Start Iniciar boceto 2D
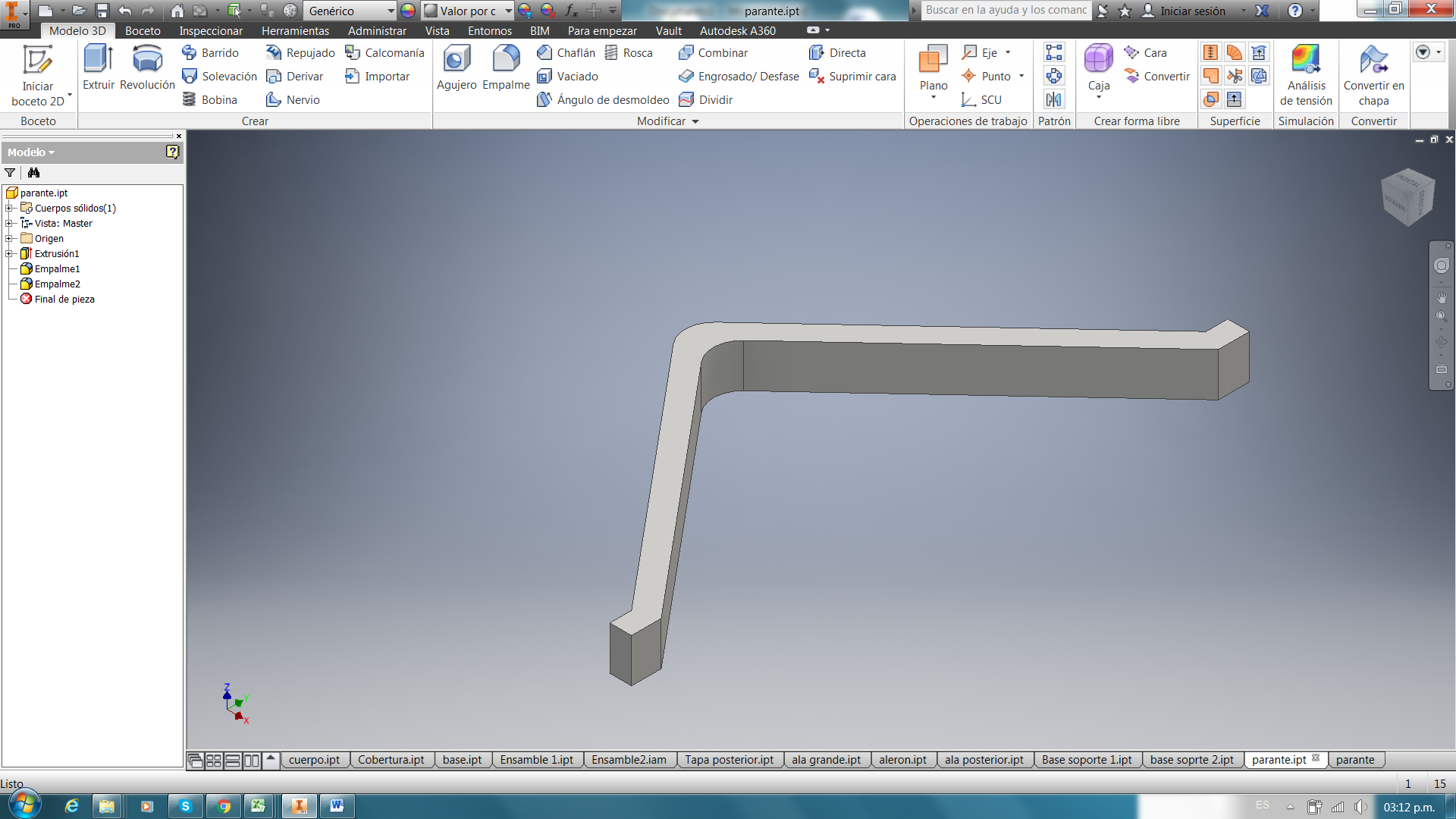The image size is (1456, 819). click(37, 74)
